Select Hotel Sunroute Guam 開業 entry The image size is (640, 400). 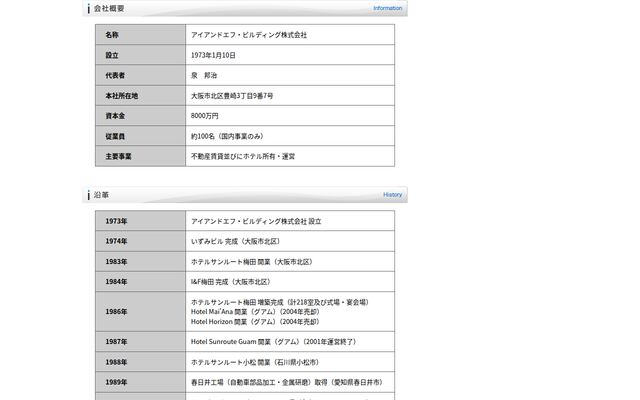click(x=275, y=342)
